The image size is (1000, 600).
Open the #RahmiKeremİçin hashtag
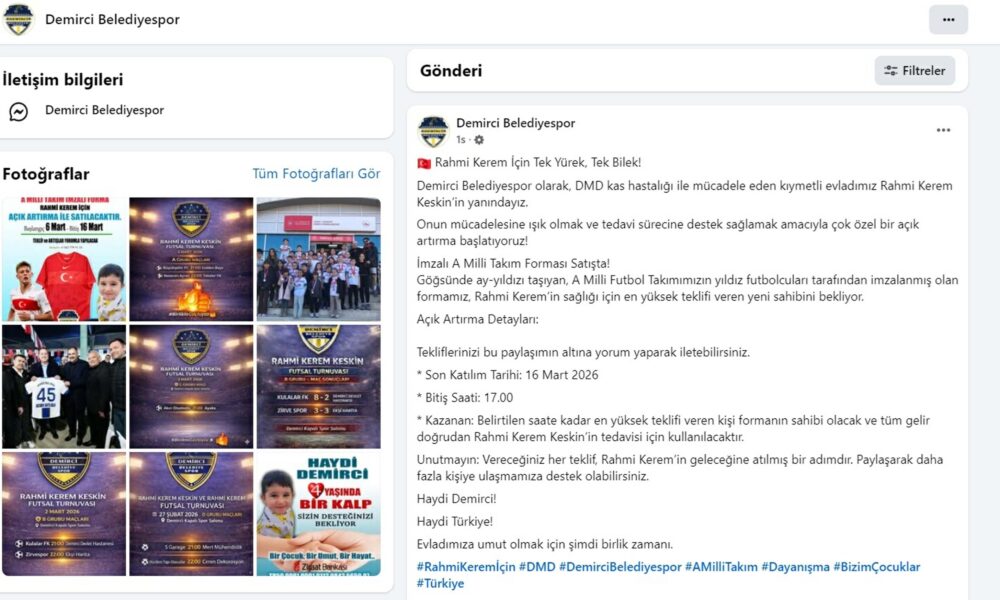pos(466,567)
